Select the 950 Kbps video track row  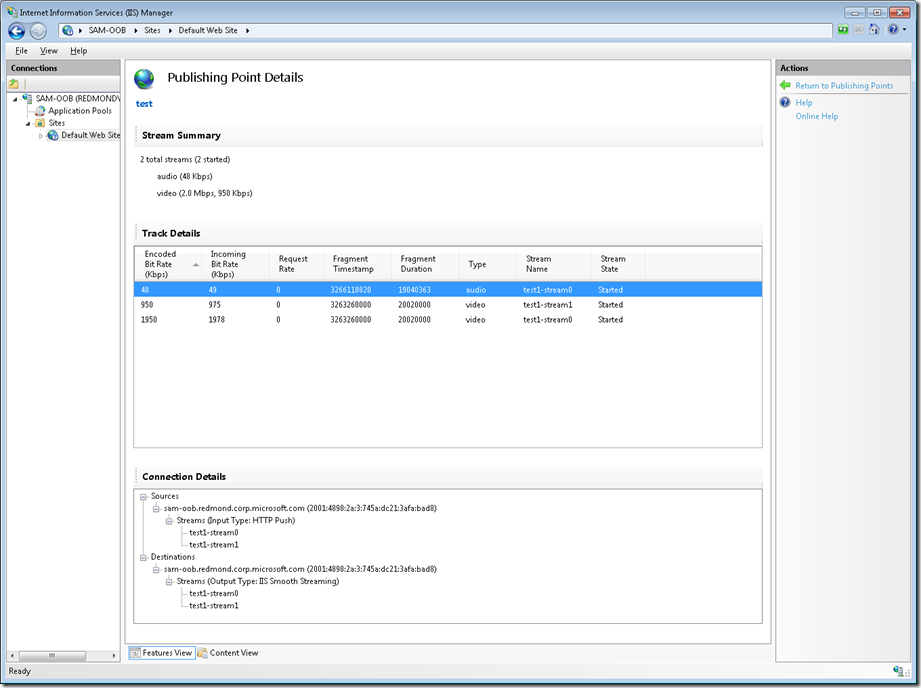click(x=448, y=305)
